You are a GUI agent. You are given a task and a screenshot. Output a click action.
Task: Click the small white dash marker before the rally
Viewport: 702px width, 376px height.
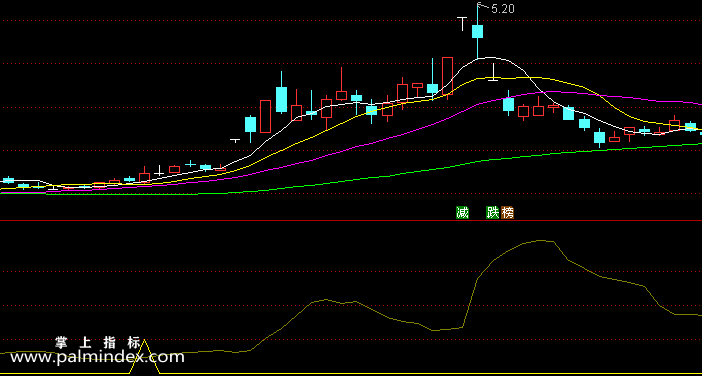point(235,141)
